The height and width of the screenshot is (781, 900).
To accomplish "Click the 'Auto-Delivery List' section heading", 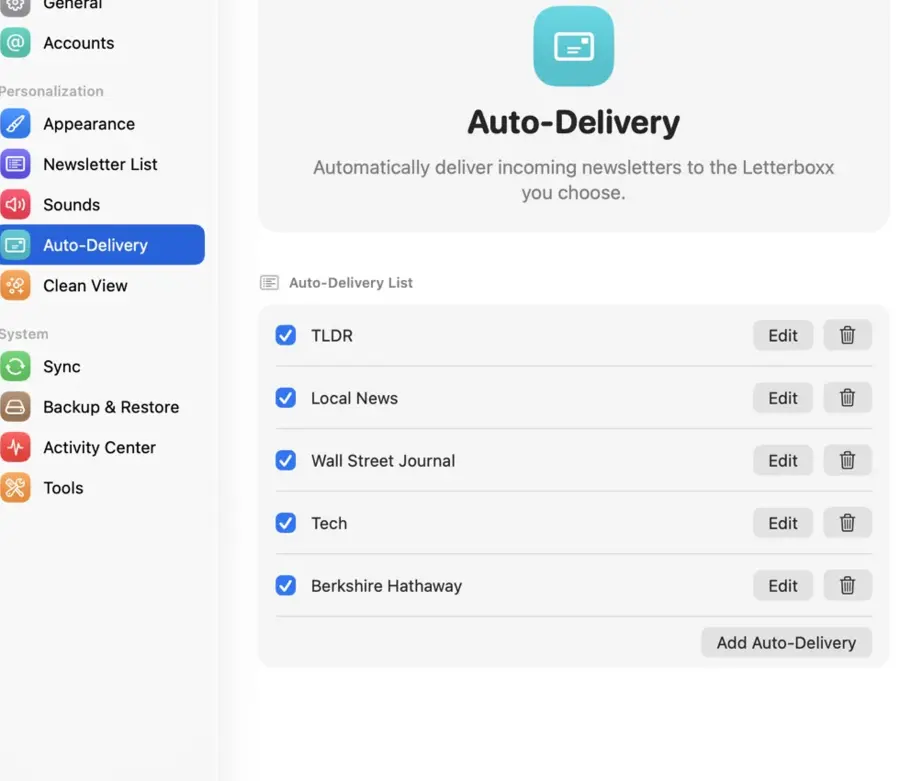I will pyautogui.click(x=351, y=283).
